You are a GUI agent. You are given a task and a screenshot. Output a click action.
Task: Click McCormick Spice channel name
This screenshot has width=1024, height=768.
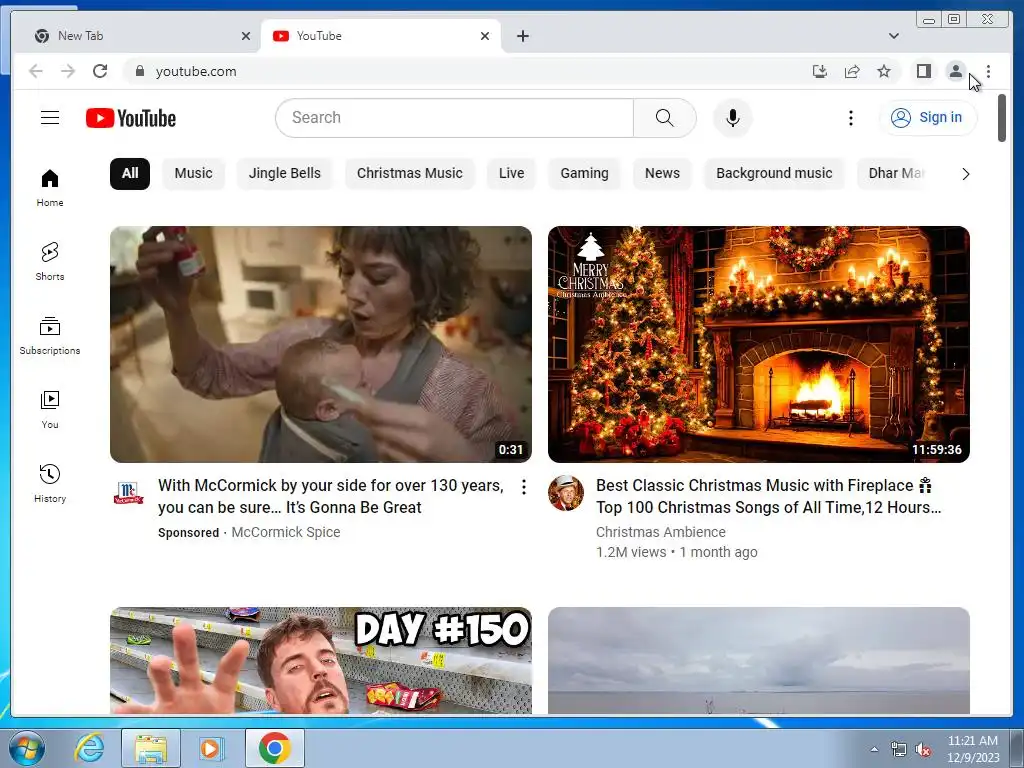coord(285,532)
